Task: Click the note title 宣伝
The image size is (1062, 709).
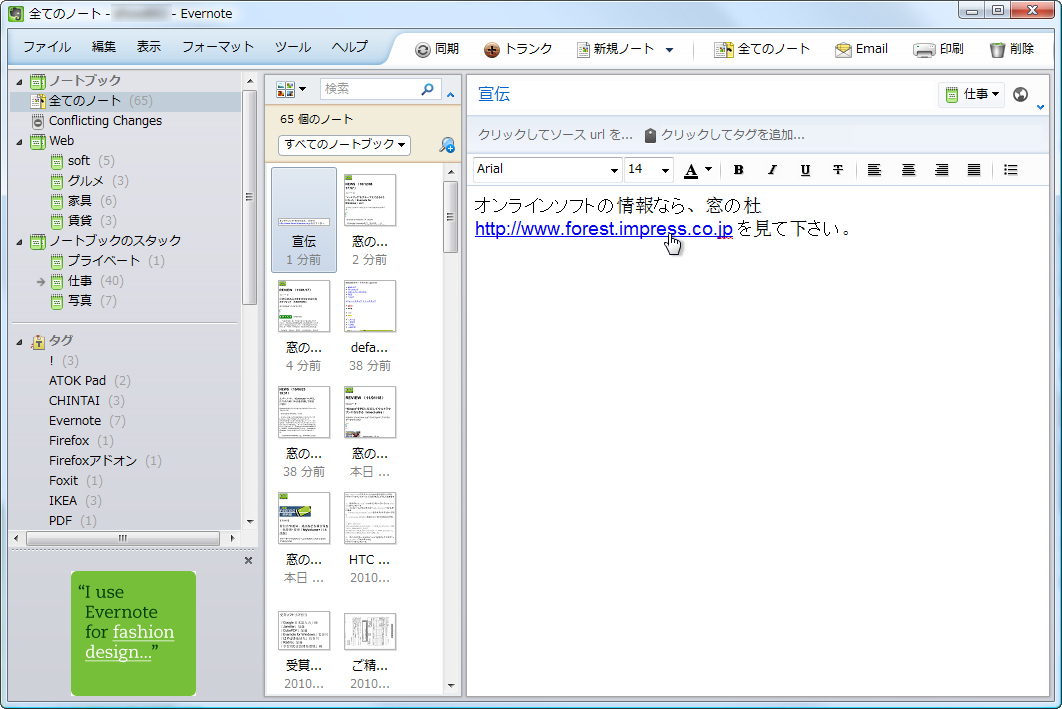Action: point(494,94)
